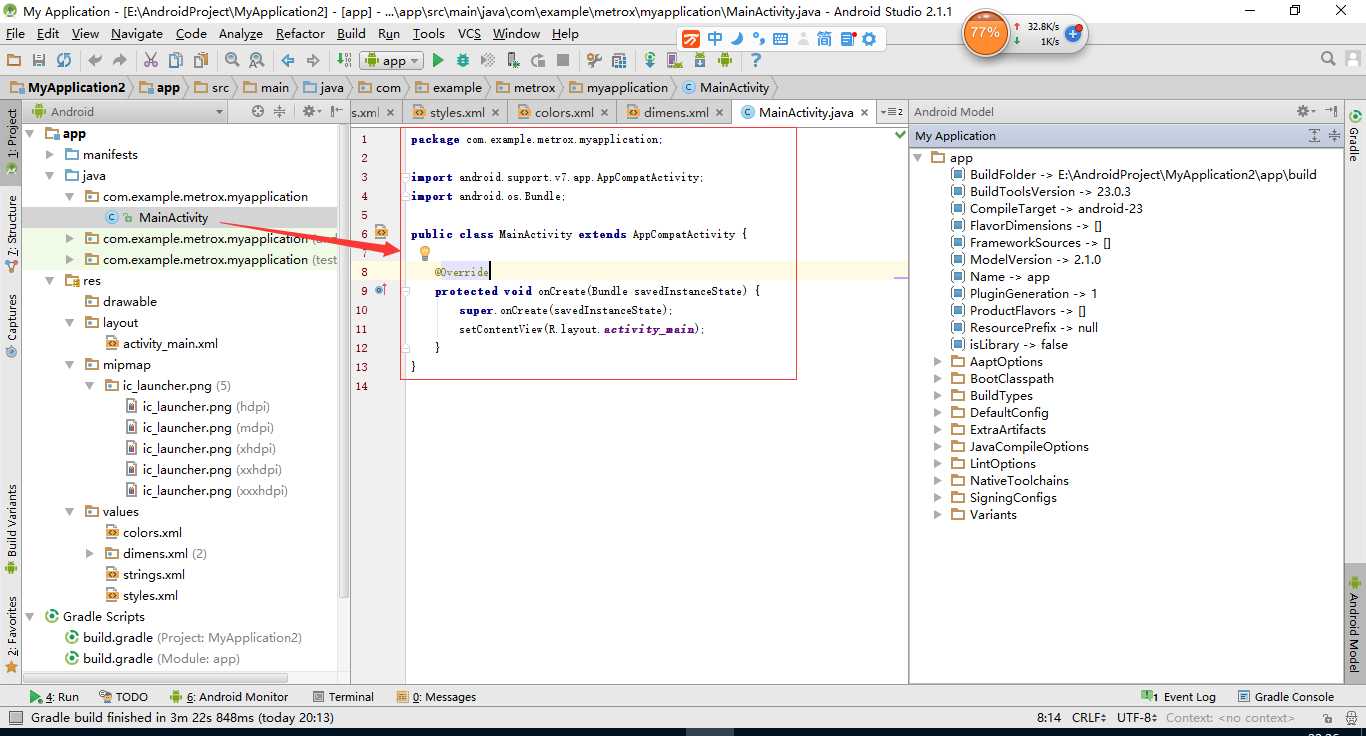Open the Gradle Console
The image size is (1366, 736).
pyautogui.click(x=1286, y=697)
